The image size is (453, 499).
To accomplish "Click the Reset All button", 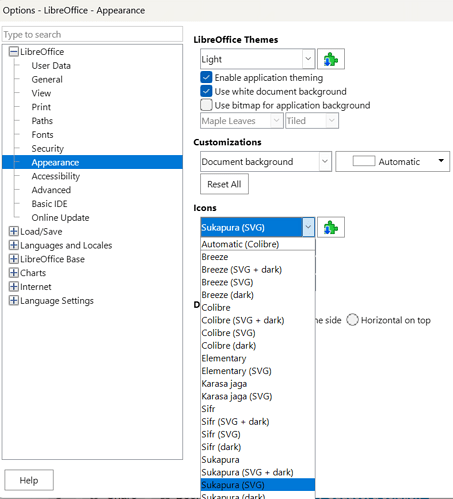I will [x=224, y=184].
